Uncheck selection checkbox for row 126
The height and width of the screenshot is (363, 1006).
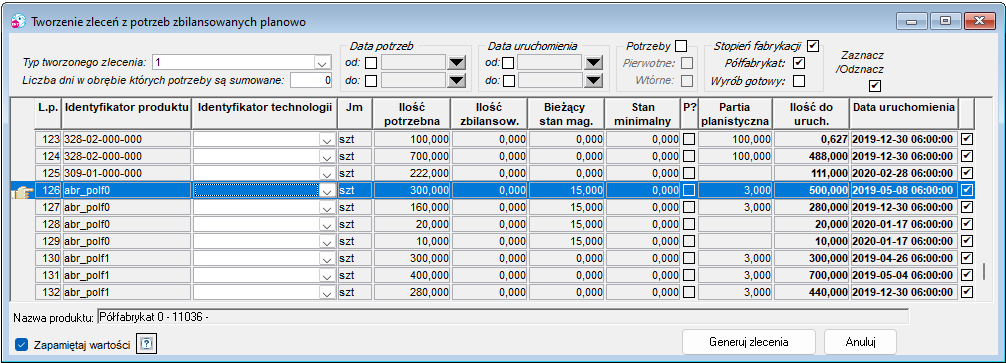[x=968, y=190]
